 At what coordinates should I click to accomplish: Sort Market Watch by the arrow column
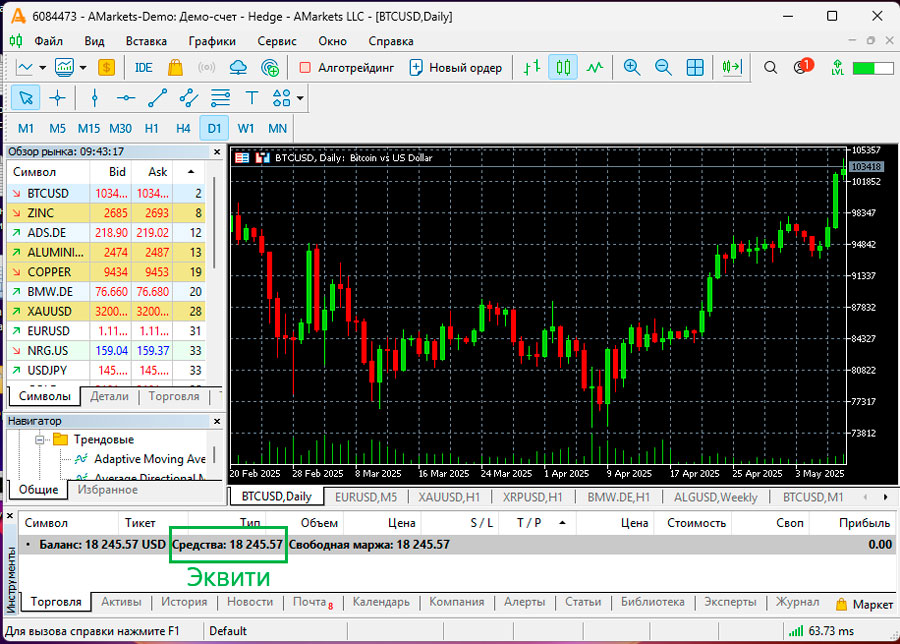tap(191, 172)
